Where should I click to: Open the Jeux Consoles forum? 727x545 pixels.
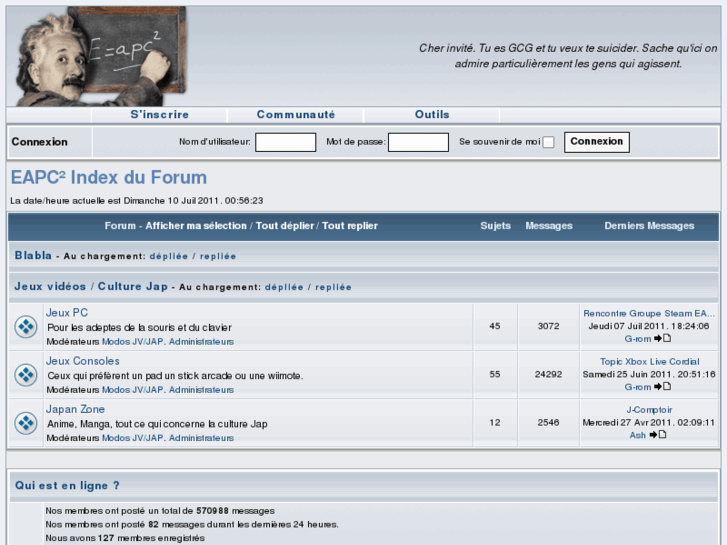[83, 361]
